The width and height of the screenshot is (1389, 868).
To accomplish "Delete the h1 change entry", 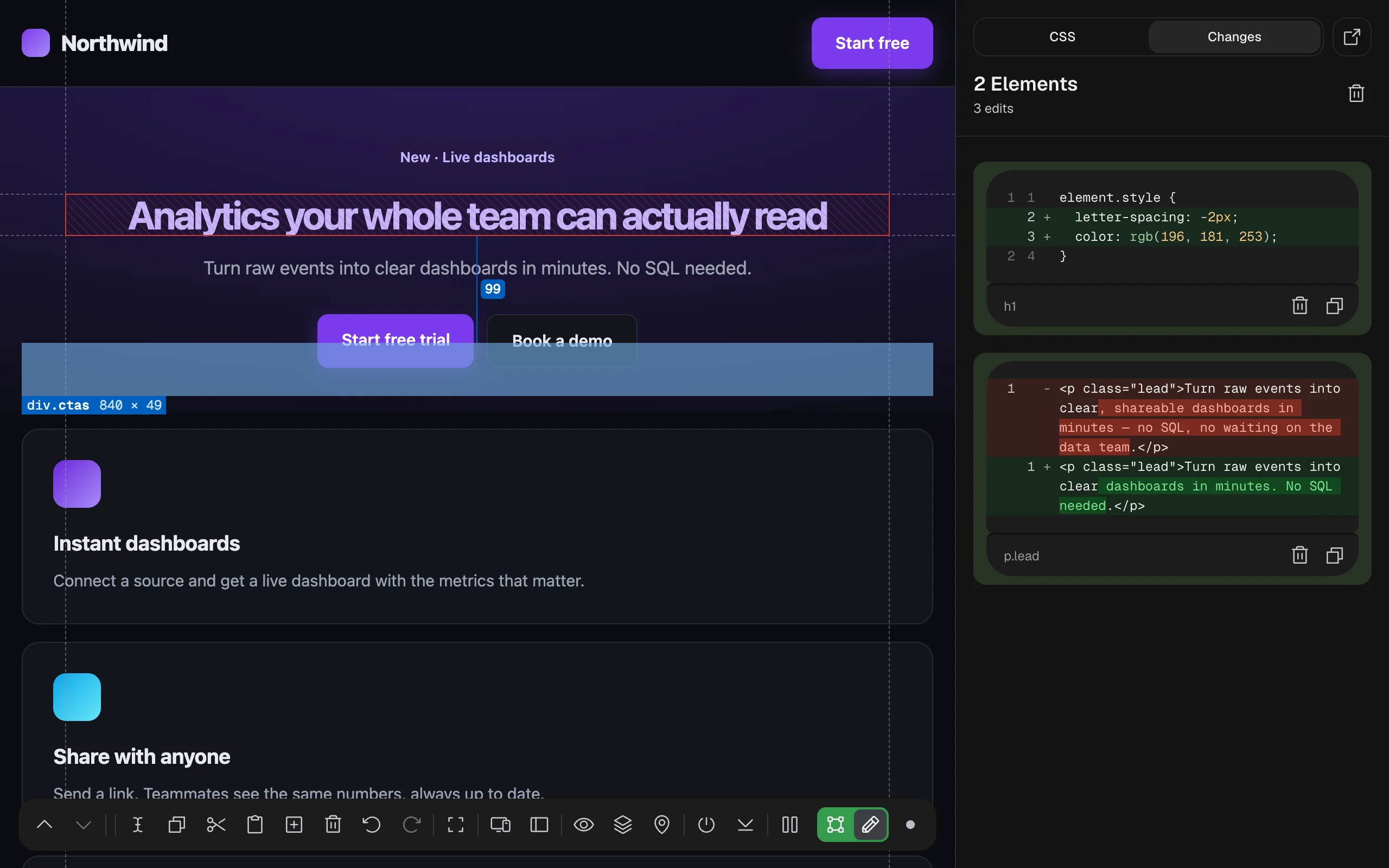I will click(x=1299, y=305).
